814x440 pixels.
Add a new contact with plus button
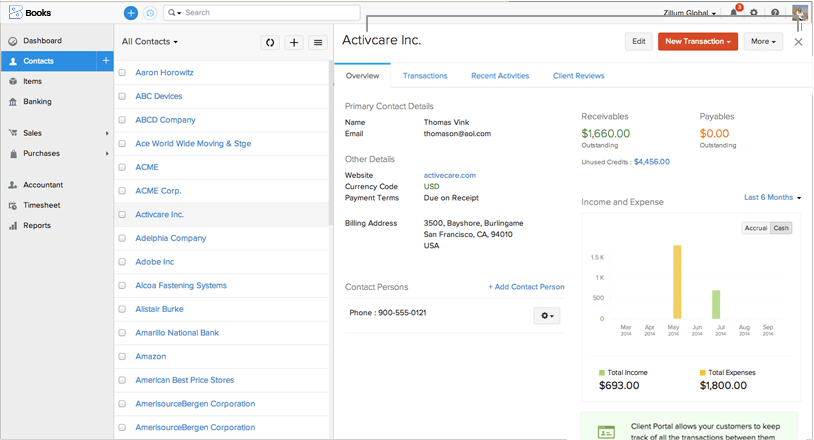click(x=294, y=42)
